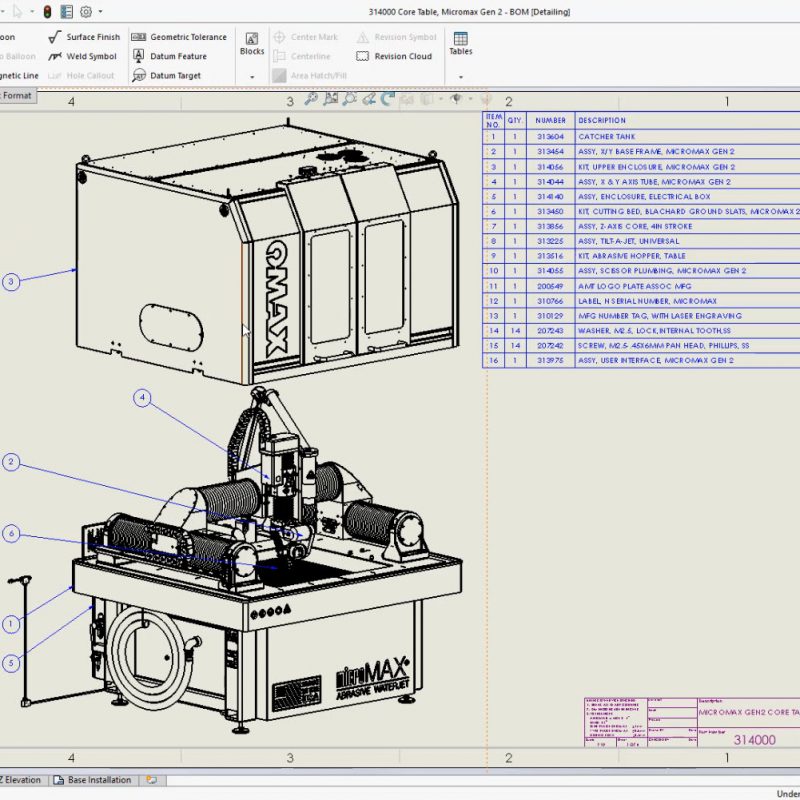Click the Magnetic Line tool
This screenshot has width=800, height=800.
[x=19, y=76]
